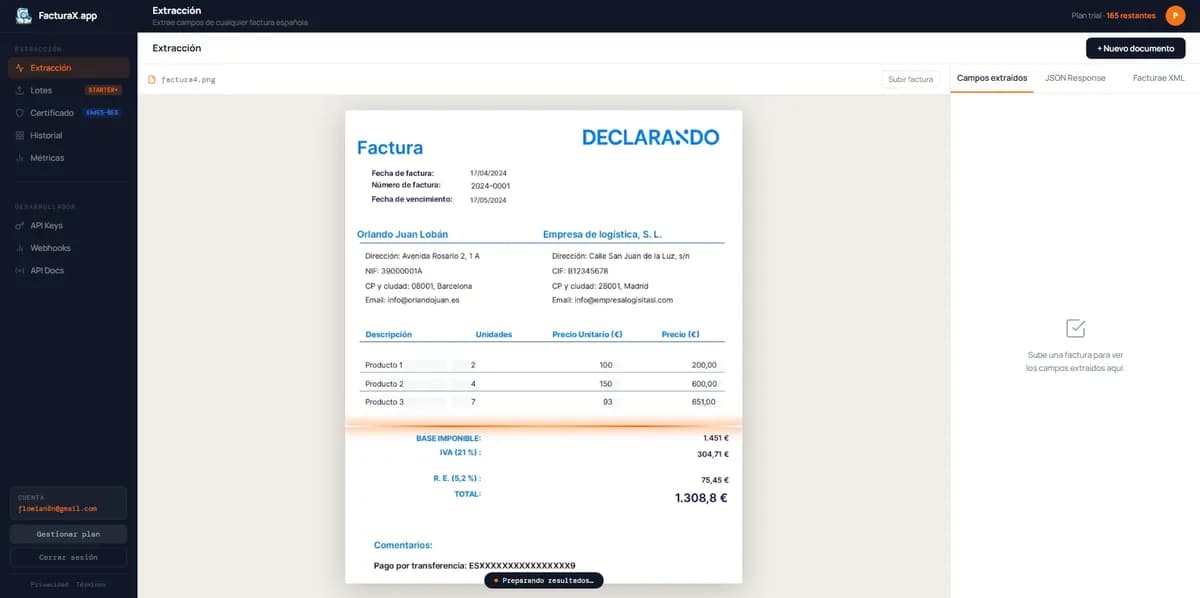The height and width of the screenshot is (598, 1200).
Task: Switch to Facturae XML tab
Action: [1158, 78]
